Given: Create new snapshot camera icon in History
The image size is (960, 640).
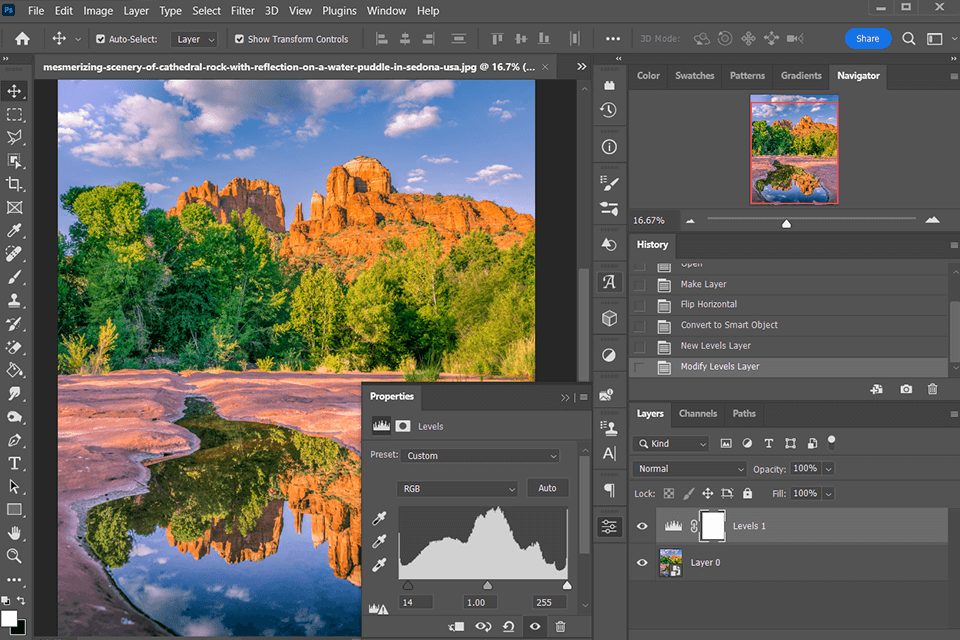Looking at the screenshot, I should 906,389.
